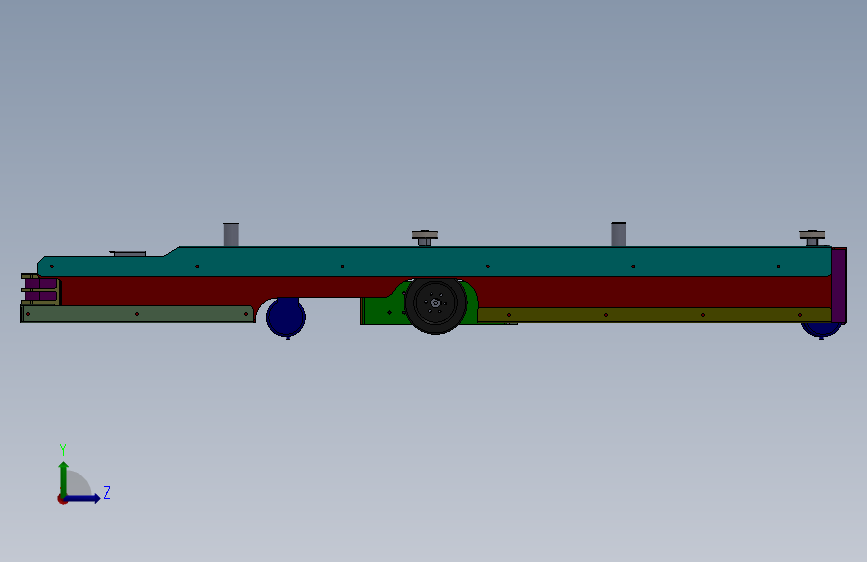Click the Z label on the triad

[x=107, y=492]
